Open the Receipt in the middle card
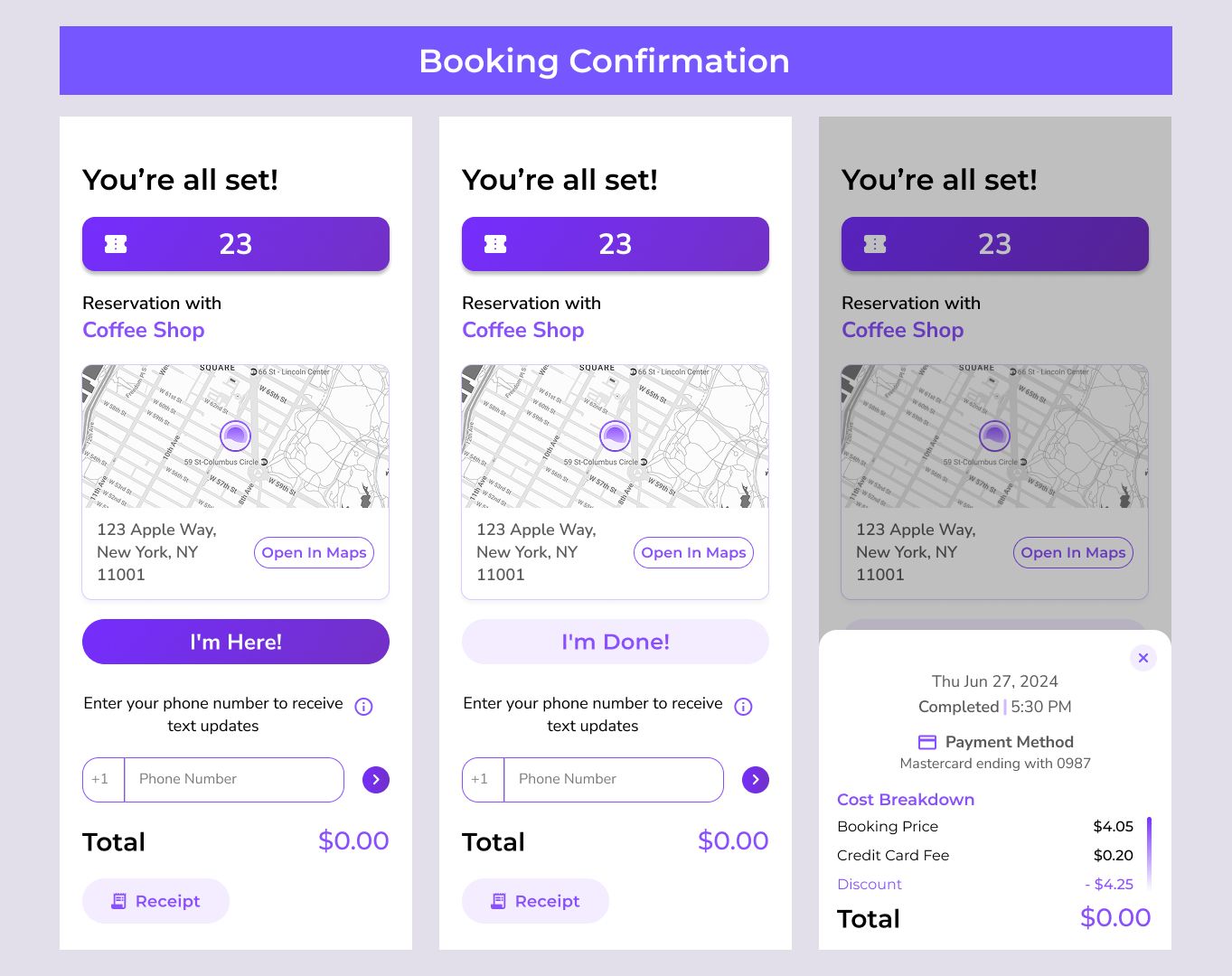This screenshot has height=976, width=1232. pyautogui.click(x=535, y=901)
